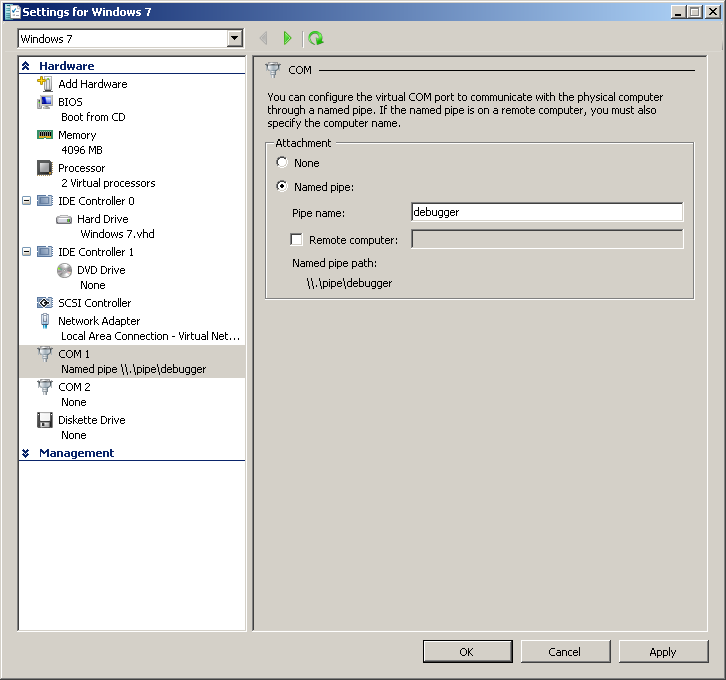The width and height of the screenshot is (726, 680).
Task: Click the settings window title icon
Action: 13,12
